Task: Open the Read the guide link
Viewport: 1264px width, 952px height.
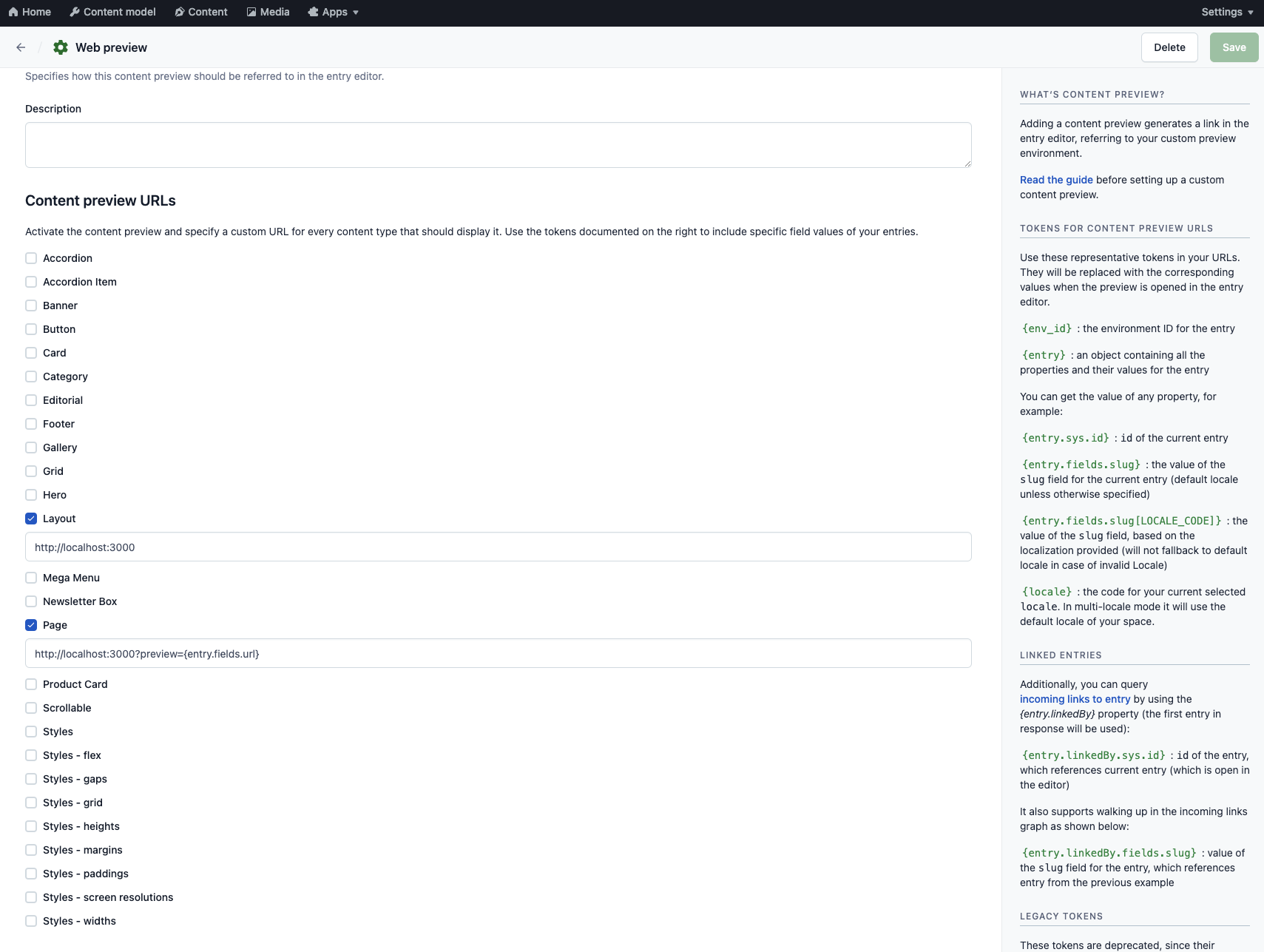Action: tap(1055, 179)
